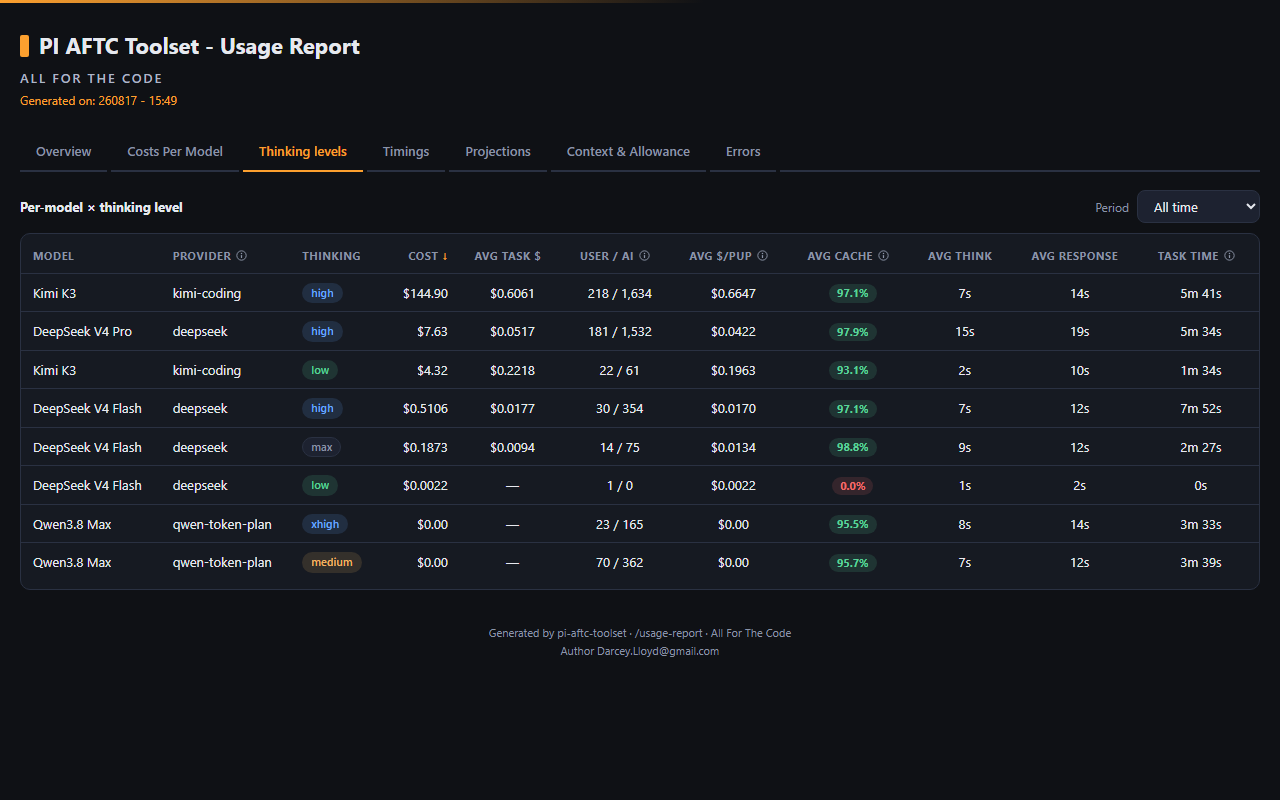Click the $0.5106 cost value

pyautogui.click(x=425, y=408)
